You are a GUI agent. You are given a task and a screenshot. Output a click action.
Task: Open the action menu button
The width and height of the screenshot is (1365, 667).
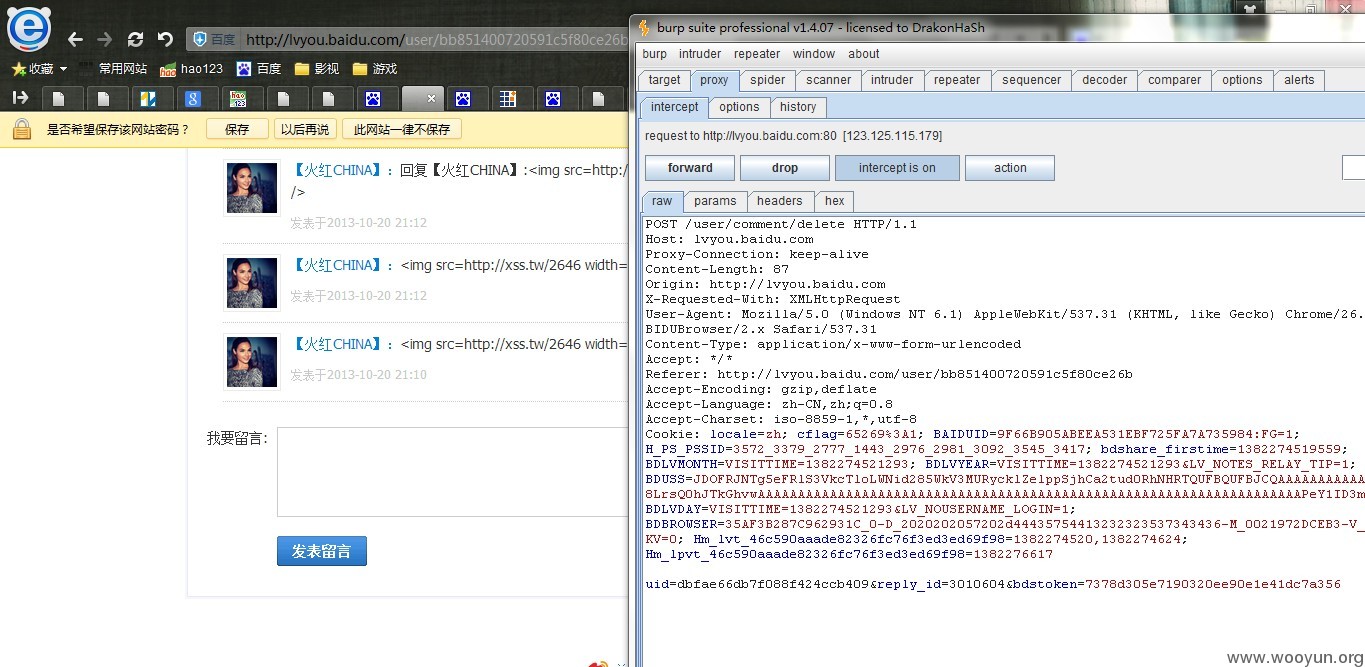[1010, 168]
